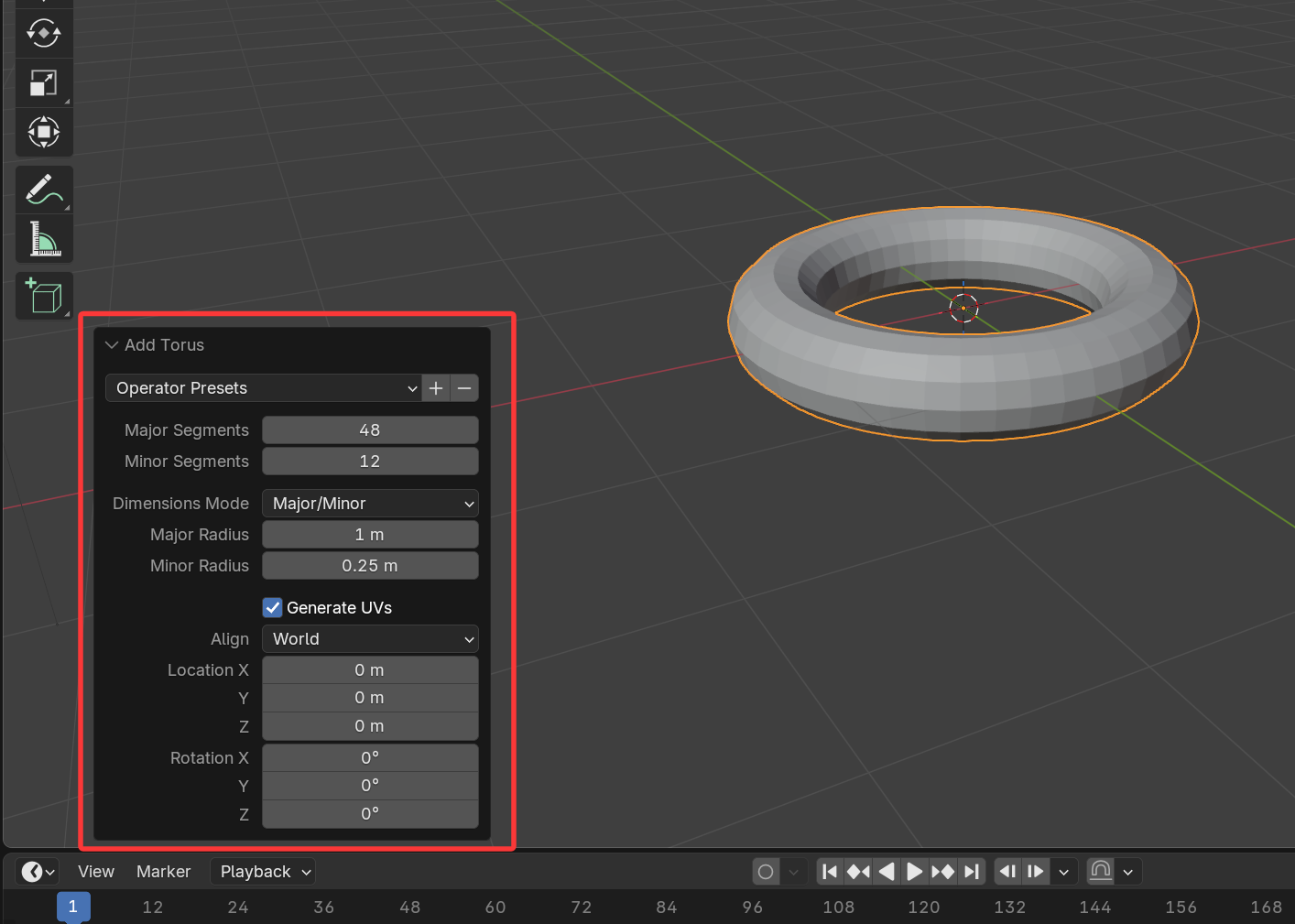Uncheck the Generate UVs checkbox

273,608
